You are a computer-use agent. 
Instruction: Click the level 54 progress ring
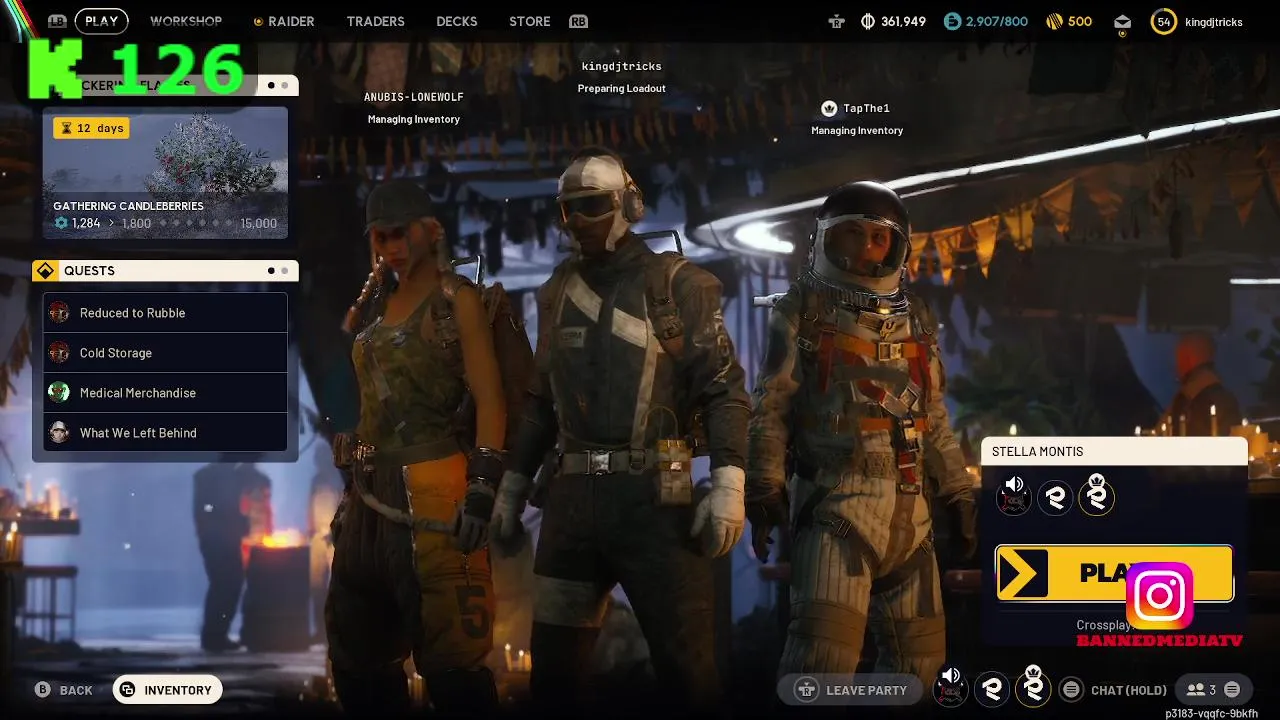point(1164,21)
